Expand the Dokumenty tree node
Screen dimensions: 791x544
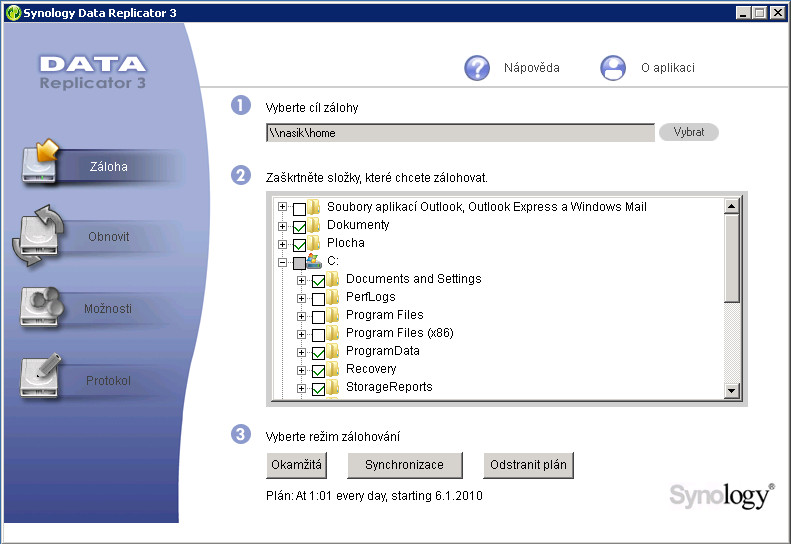pos(282,226)
